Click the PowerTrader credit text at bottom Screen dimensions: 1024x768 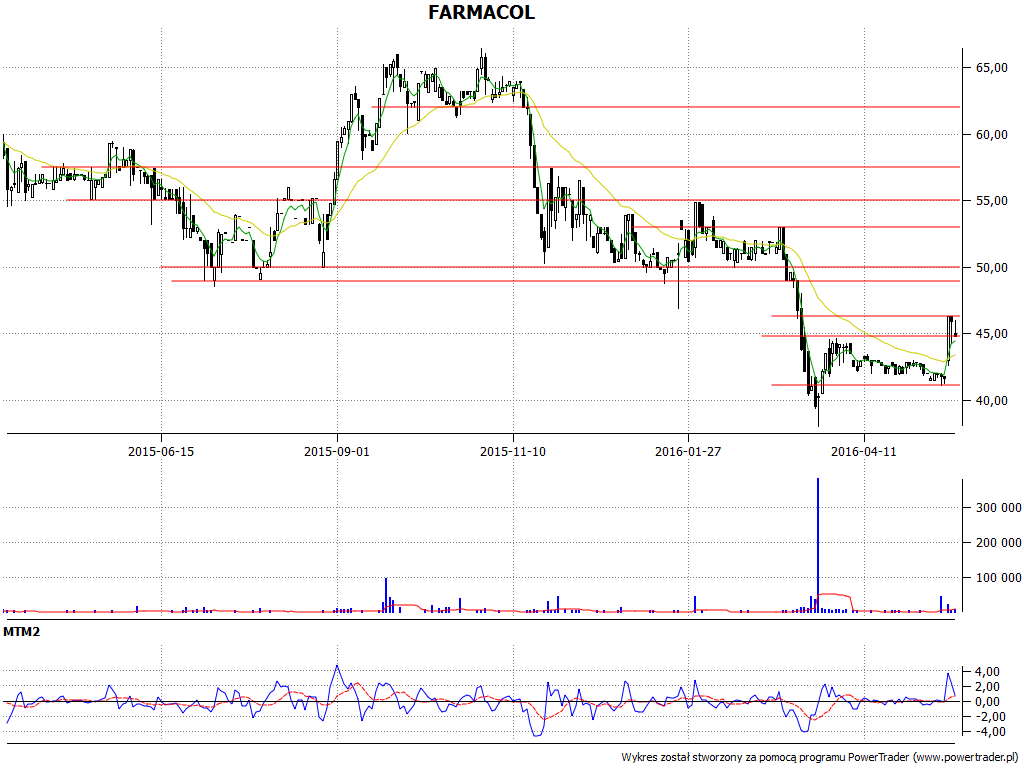tap(821, 758)
